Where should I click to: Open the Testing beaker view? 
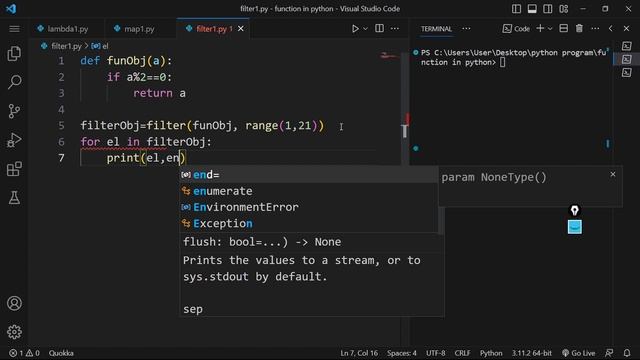pos(14,198)
